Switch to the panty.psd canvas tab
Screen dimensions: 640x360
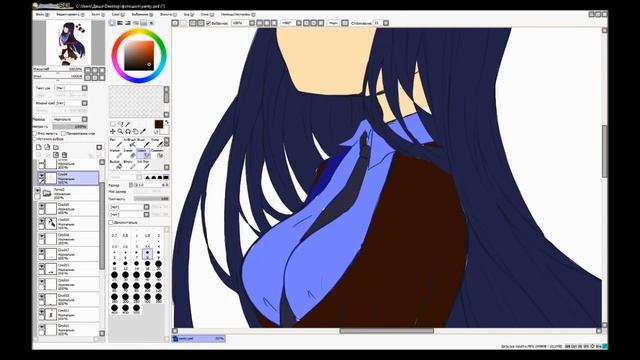[x=199, y=338]
